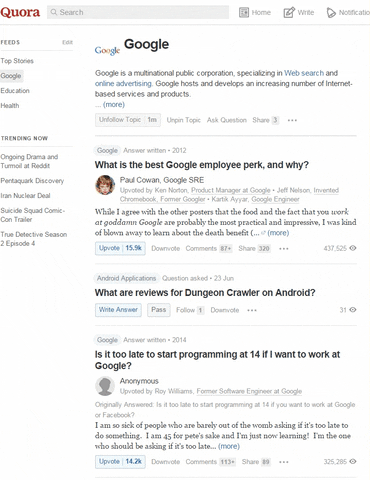
Task: Upvote the 15.9k employee perk answer
Action: pyautogui.click(x=120, y=248)
